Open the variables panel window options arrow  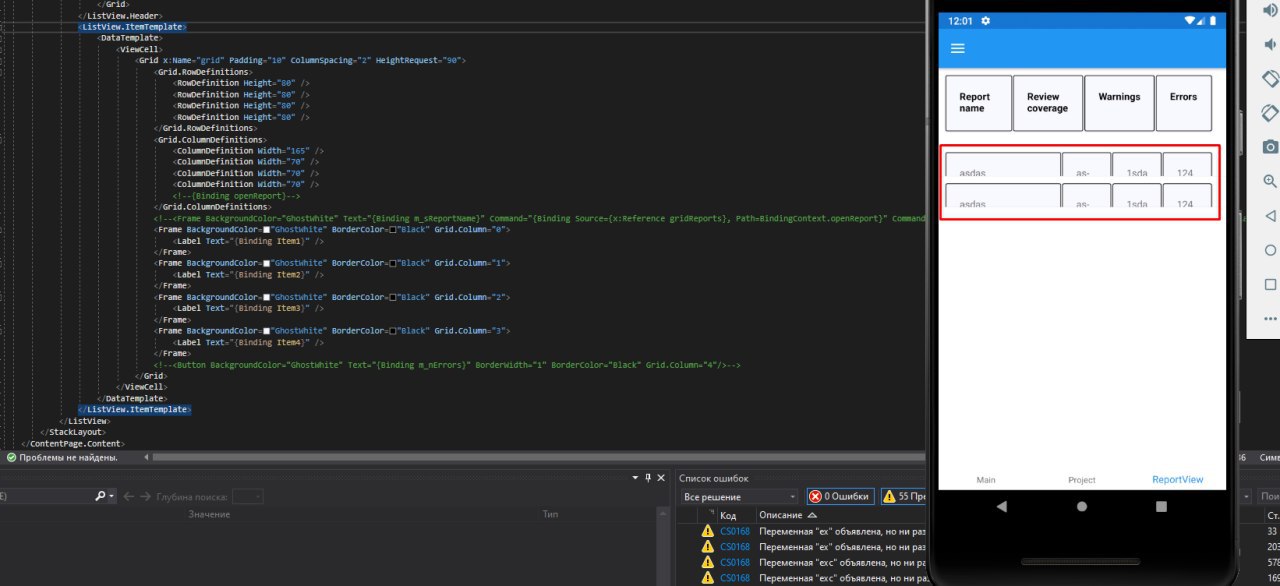click(634, 478)
